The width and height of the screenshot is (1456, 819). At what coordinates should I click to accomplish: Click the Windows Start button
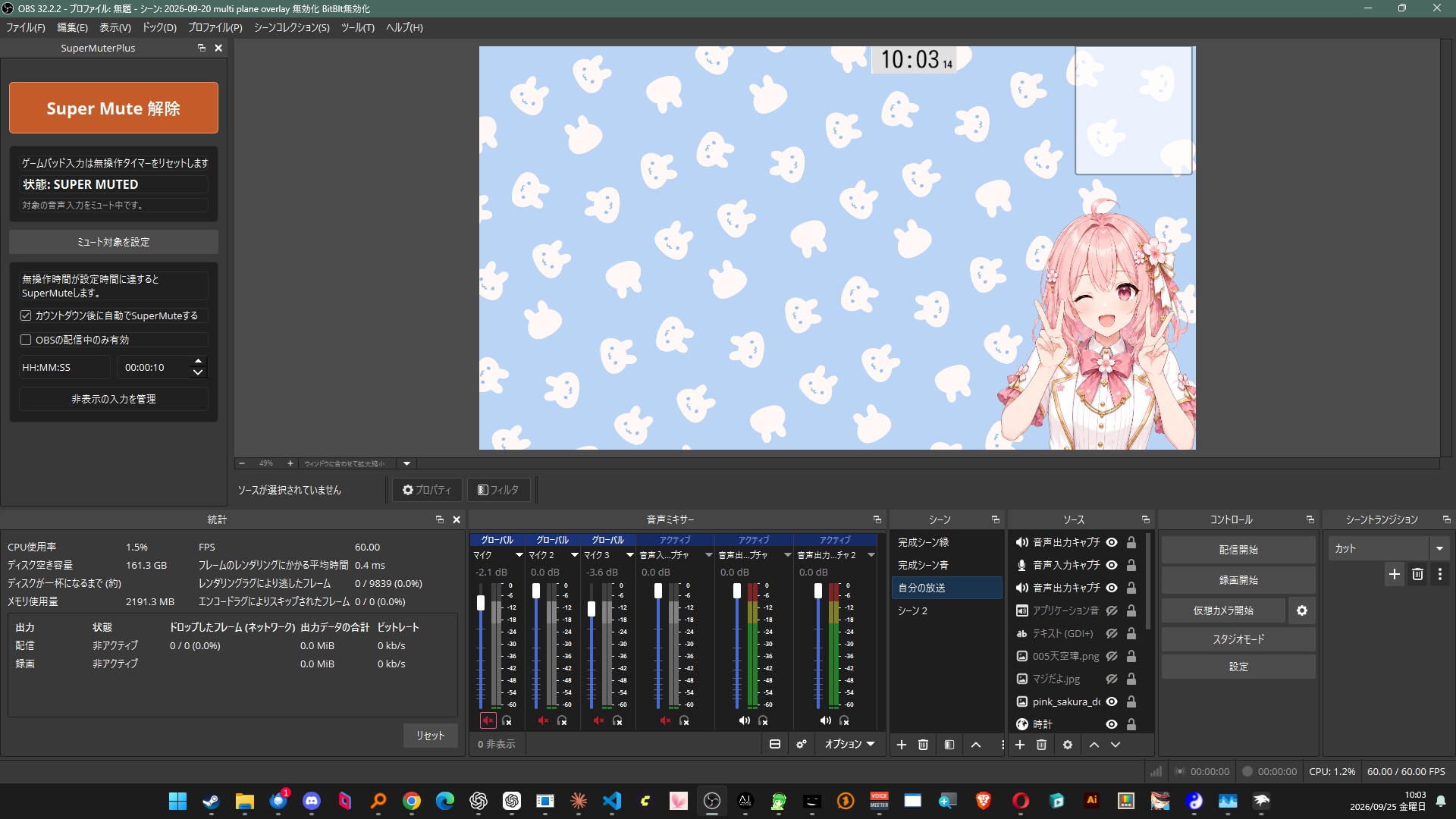(177, 801)
